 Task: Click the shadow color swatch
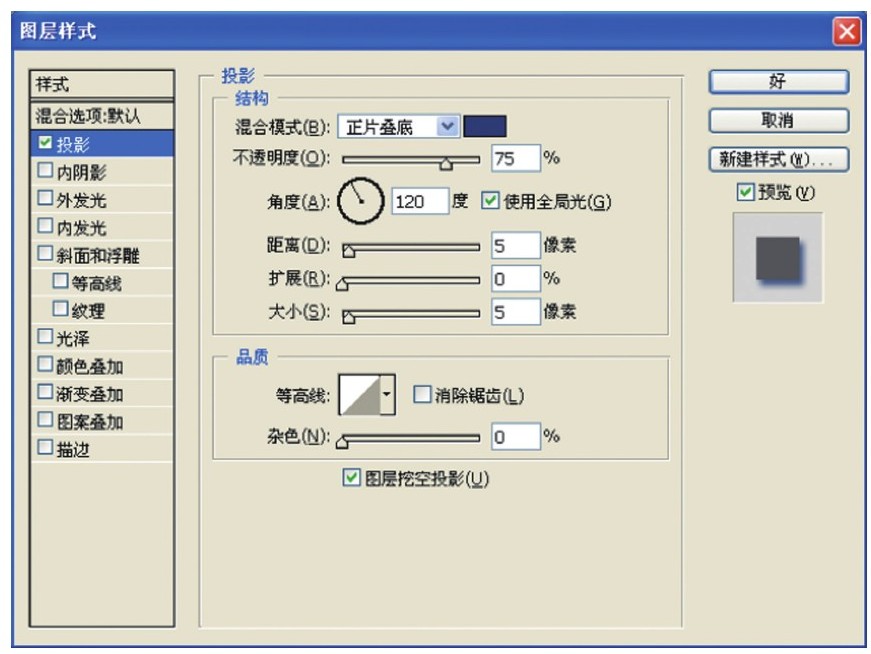click(x=484, y=127)
